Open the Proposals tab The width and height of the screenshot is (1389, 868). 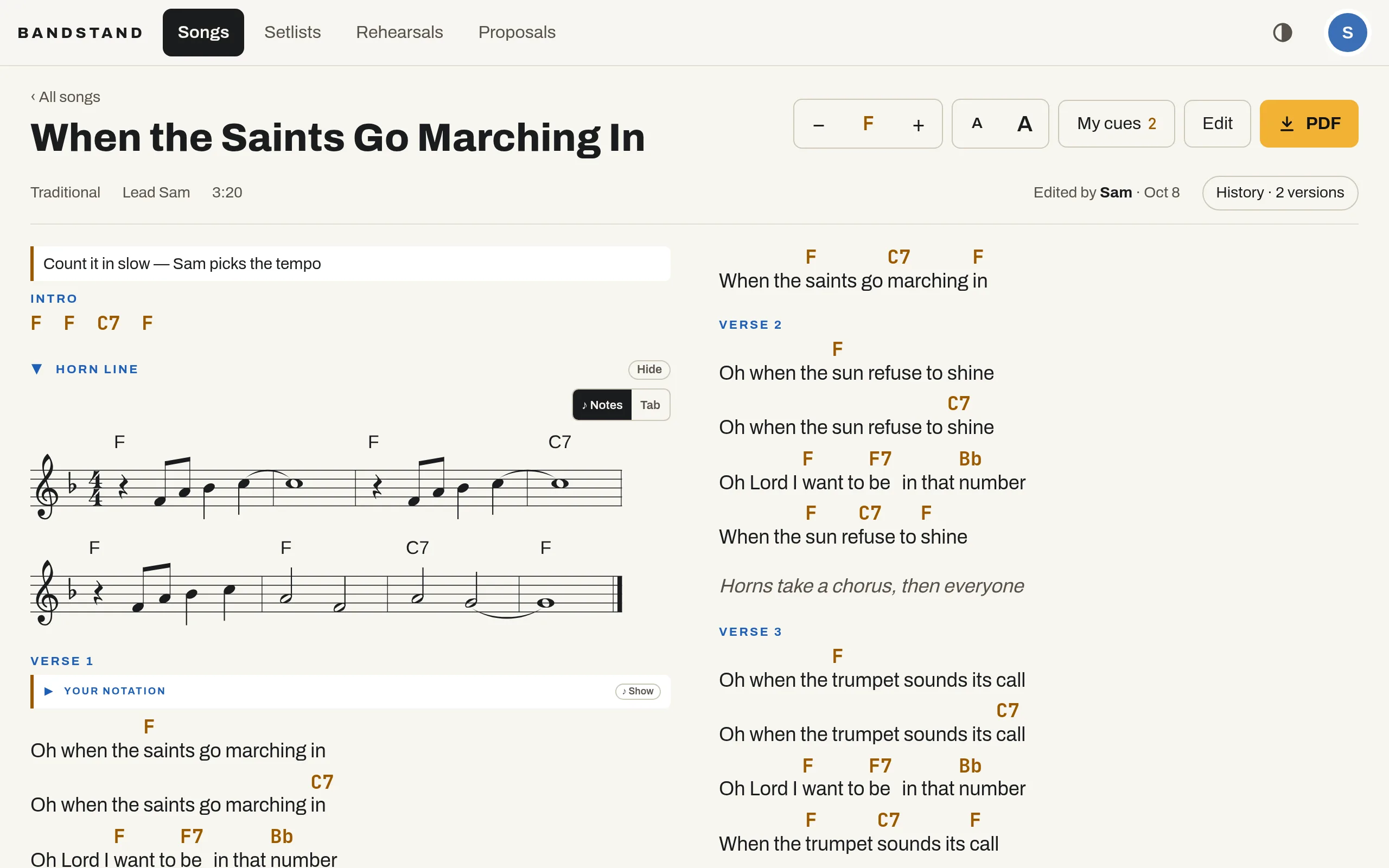[x=517, y=32]
